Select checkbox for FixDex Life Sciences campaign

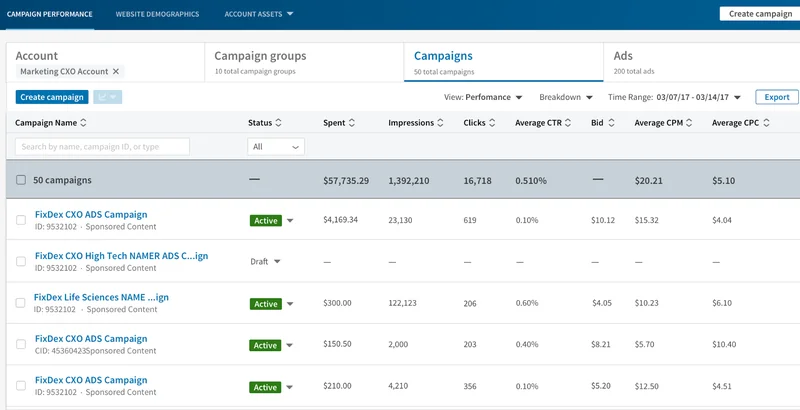[20, 302]
